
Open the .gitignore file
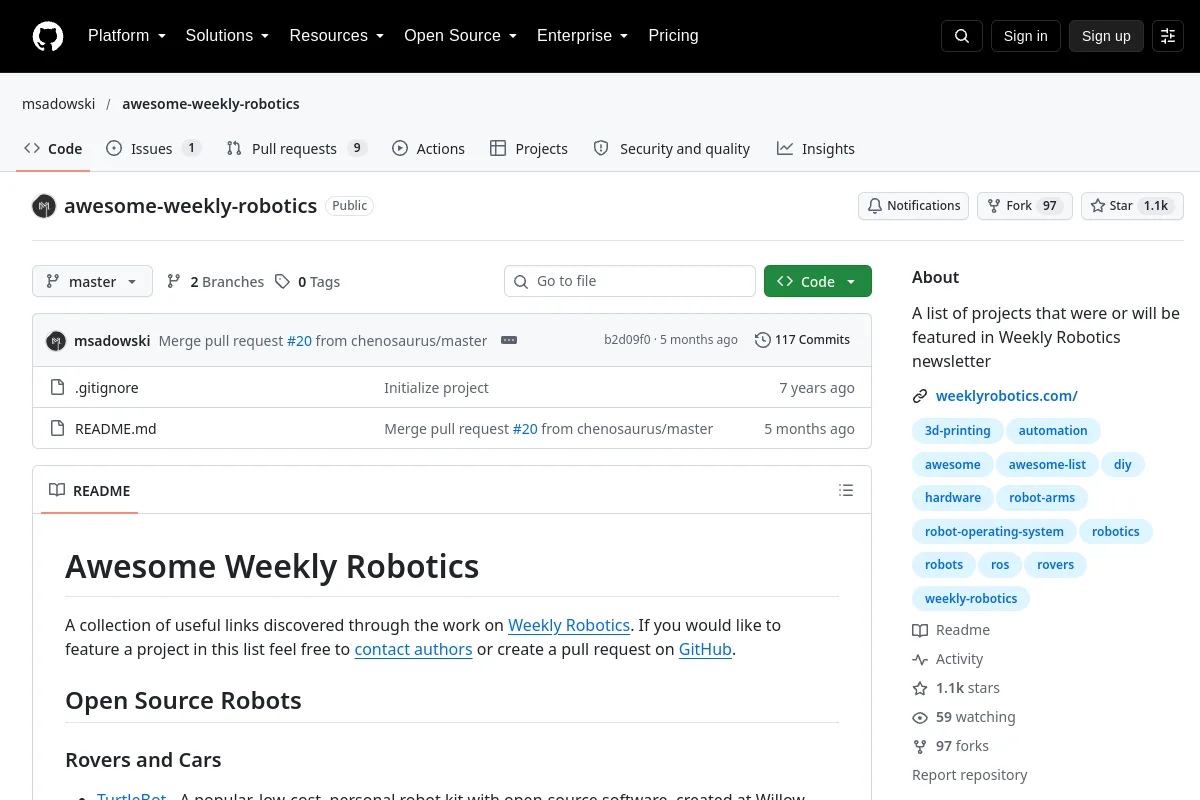107,388
